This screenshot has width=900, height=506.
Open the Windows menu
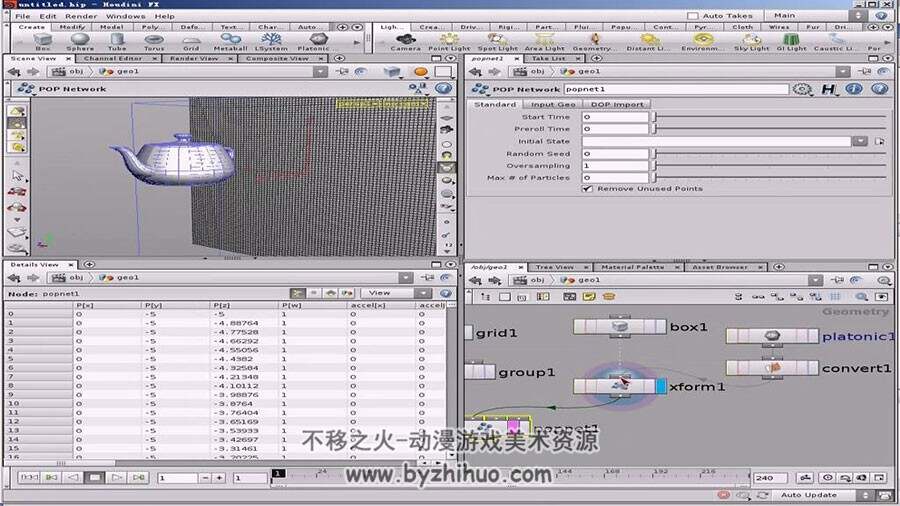tap(125, 16)
